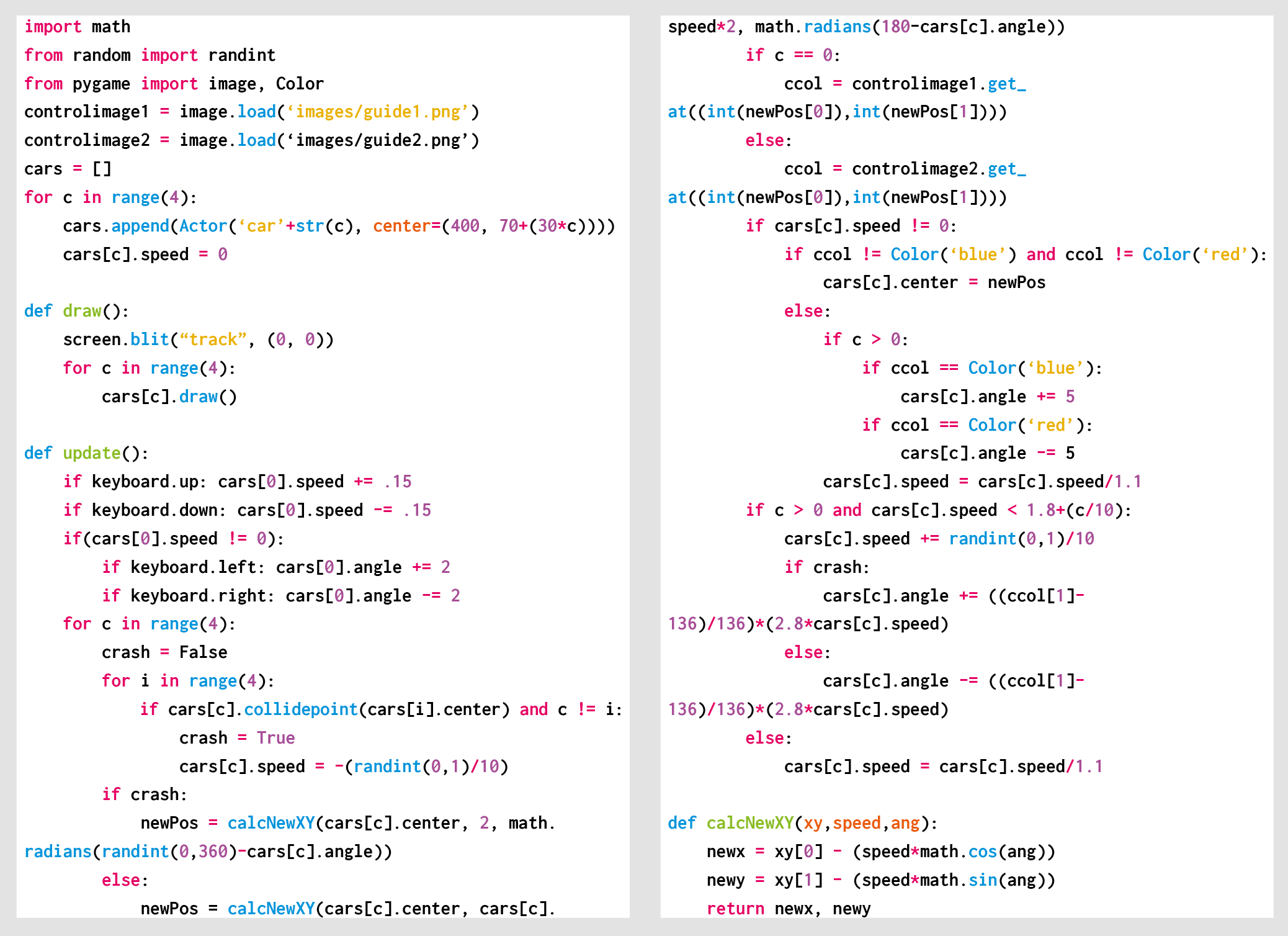Click the 'def draw():' function definition

tap(76, 311)
